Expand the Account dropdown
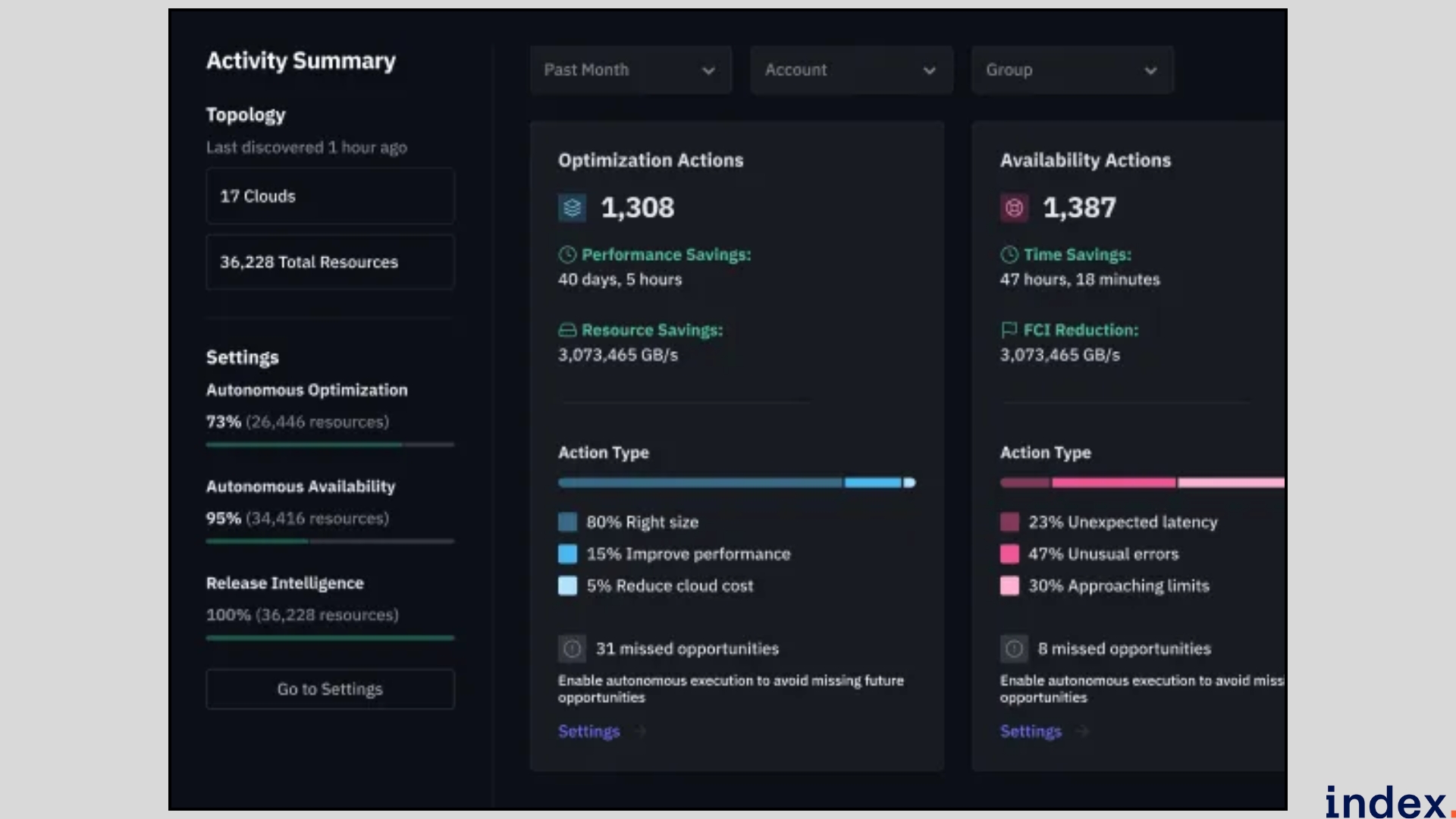The image size is (1456, 819). pos(851,70)
